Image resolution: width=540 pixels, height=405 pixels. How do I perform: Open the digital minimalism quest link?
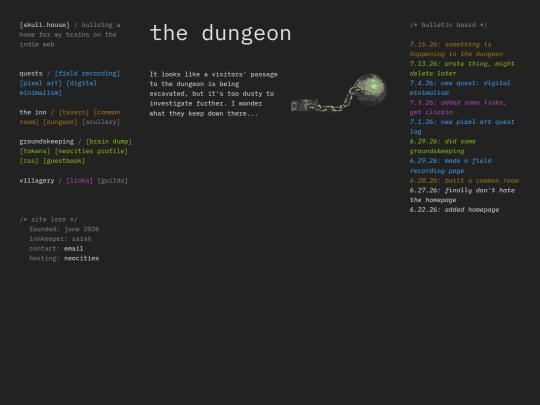(58, 88)
